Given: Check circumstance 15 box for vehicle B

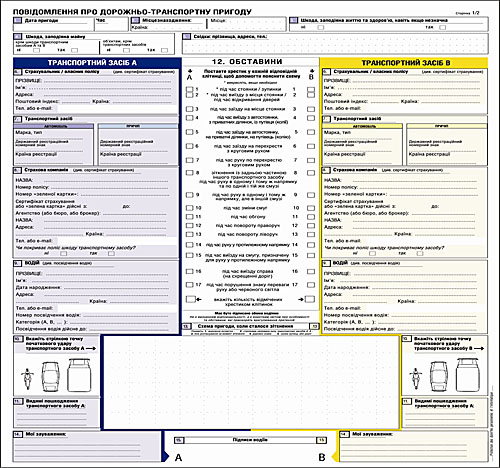Looking at the screenshot, I should tap(311, 256).
